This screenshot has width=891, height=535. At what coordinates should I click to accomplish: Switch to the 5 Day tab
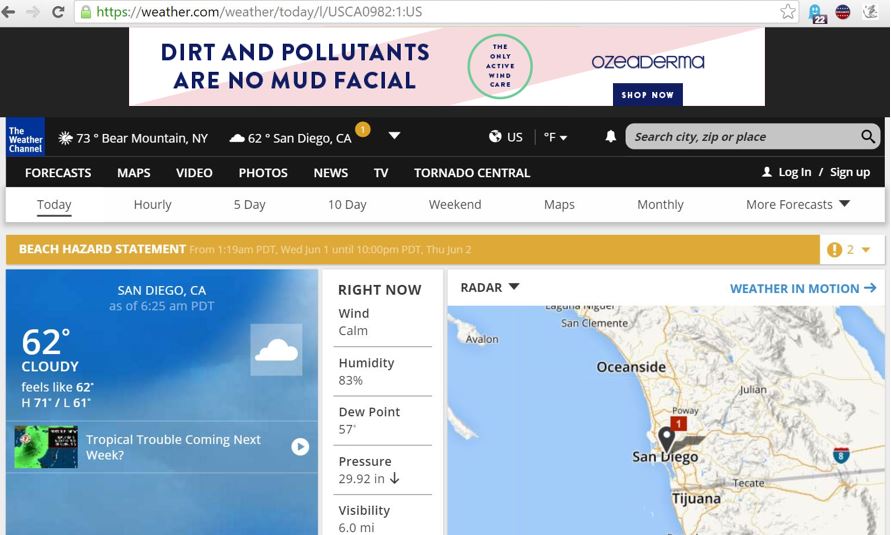point(249,204)
